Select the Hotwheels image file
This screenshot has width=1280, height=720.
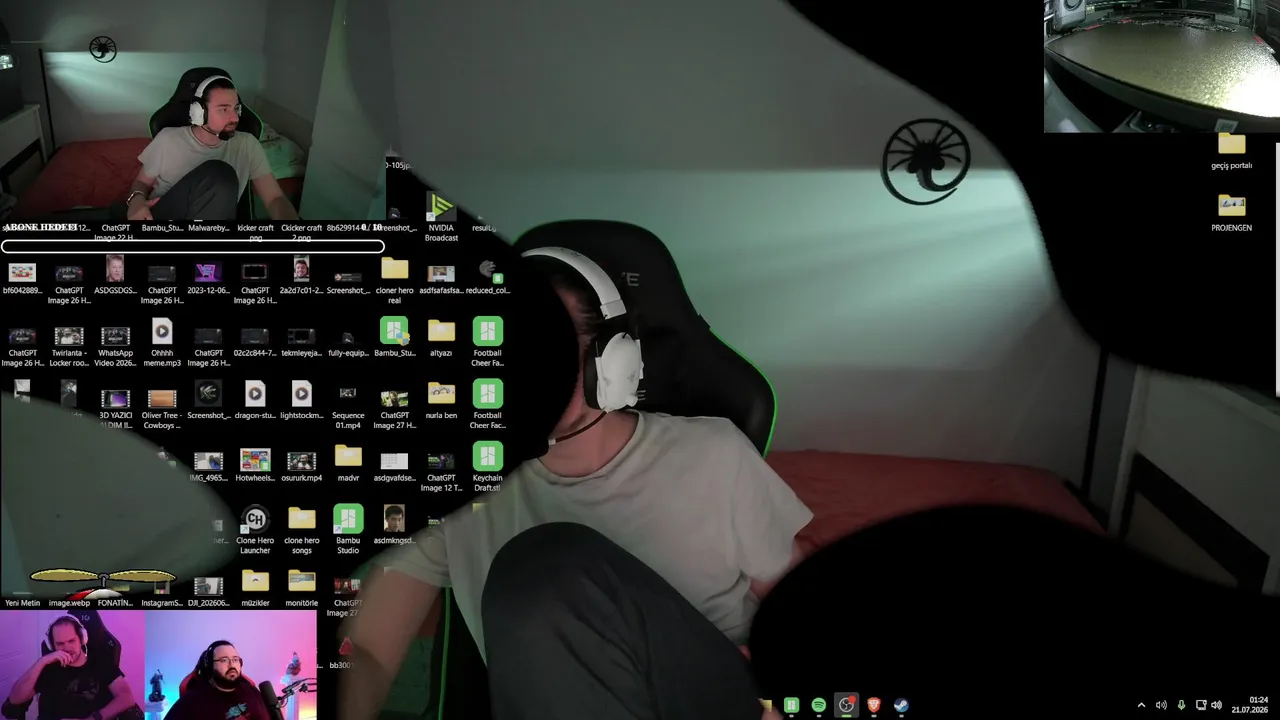coord(255,466)
